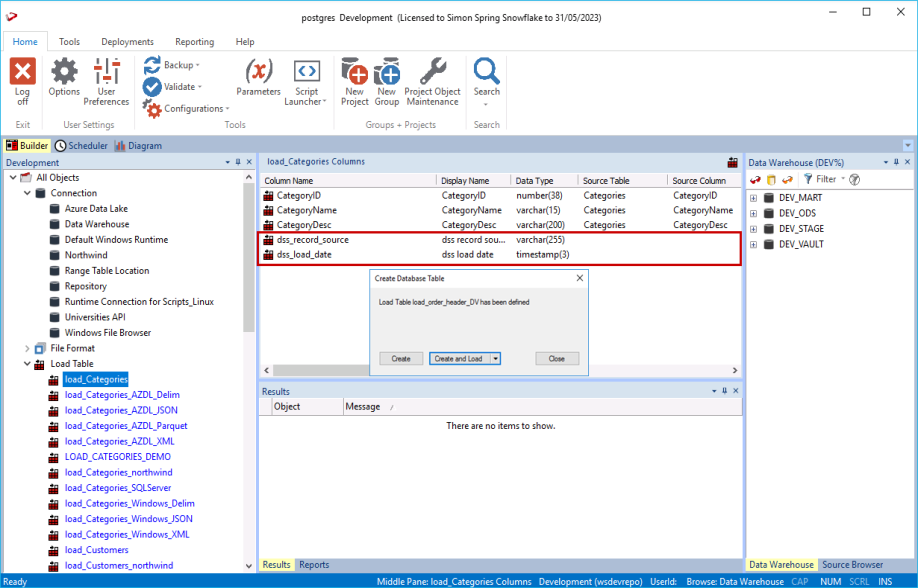Click the dss_record_source column icon
The width and height of the screenshot is (918, 588).
point(268,240)
